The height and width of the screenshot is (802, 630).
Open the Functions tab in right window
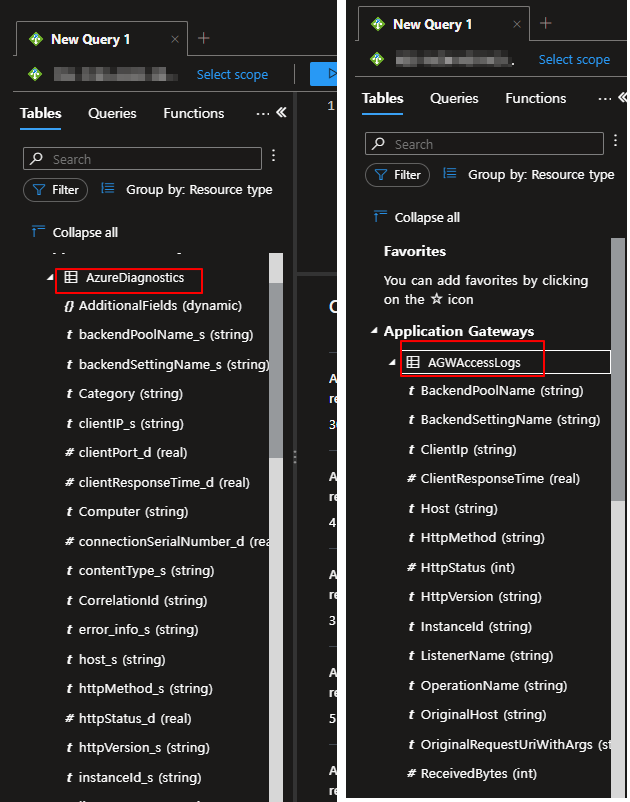coord(535,98)
